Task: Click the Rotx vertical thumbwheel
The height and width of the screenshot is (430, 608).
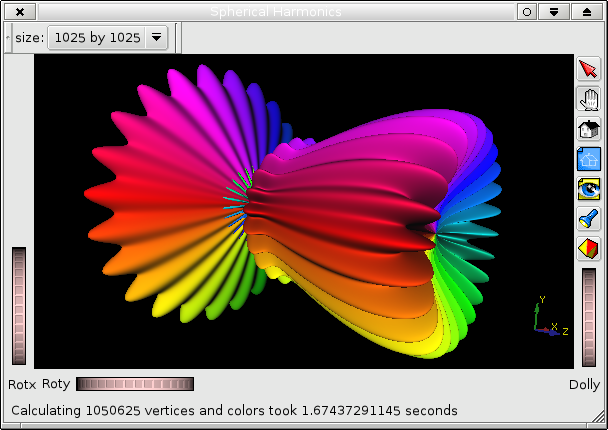Action: pyautogui.click(x=19, y=306)
